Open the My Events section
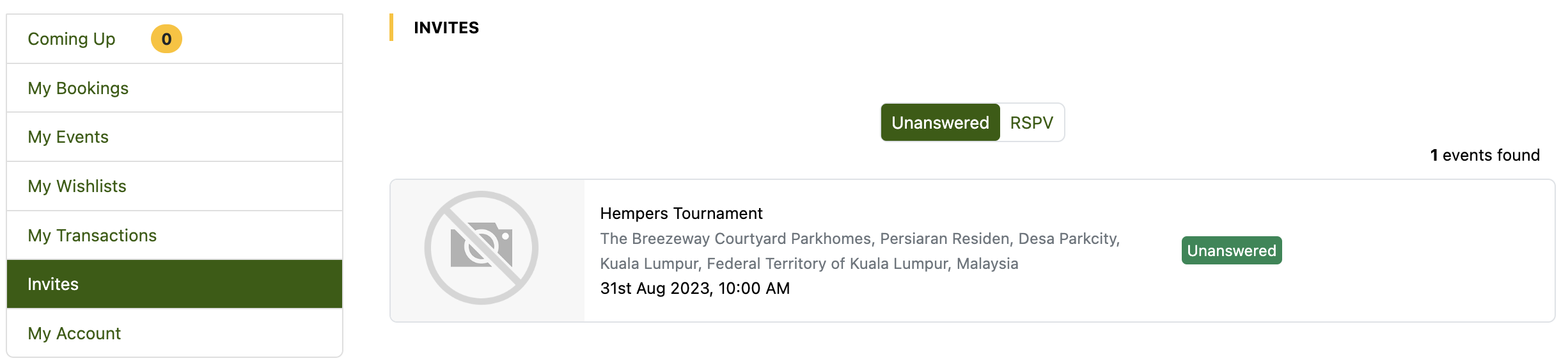This screenshot has width=1568, height=363. 68,137
